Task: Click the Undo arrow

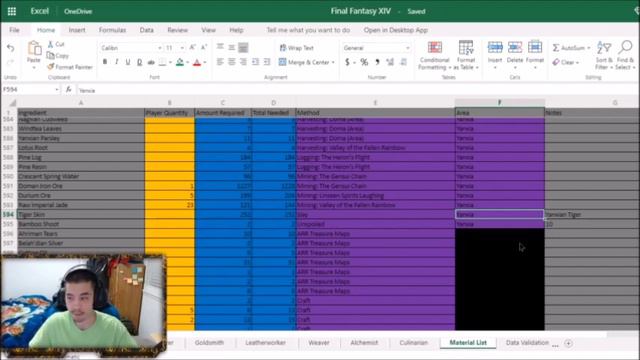Action: (11, 48)
